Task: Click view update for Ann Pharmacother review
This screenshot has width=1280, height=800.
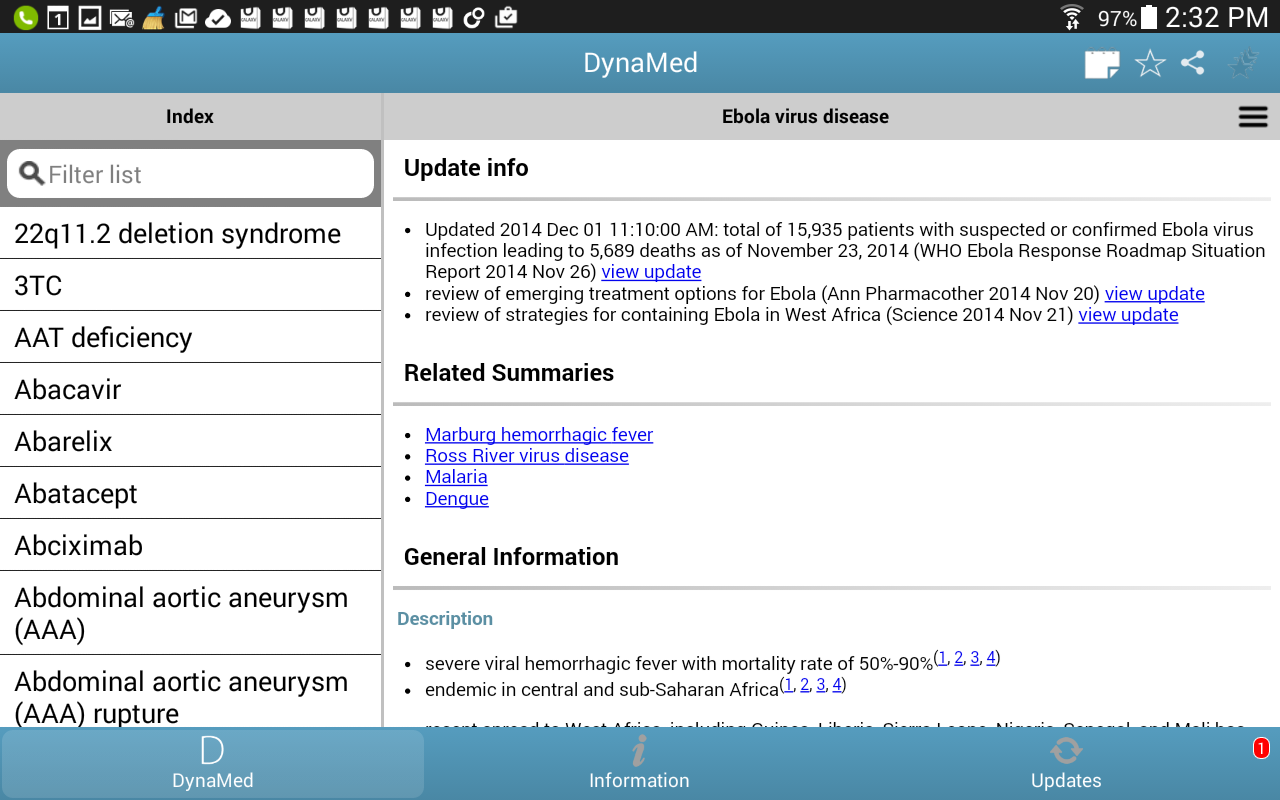Action: coord(1154,293)
